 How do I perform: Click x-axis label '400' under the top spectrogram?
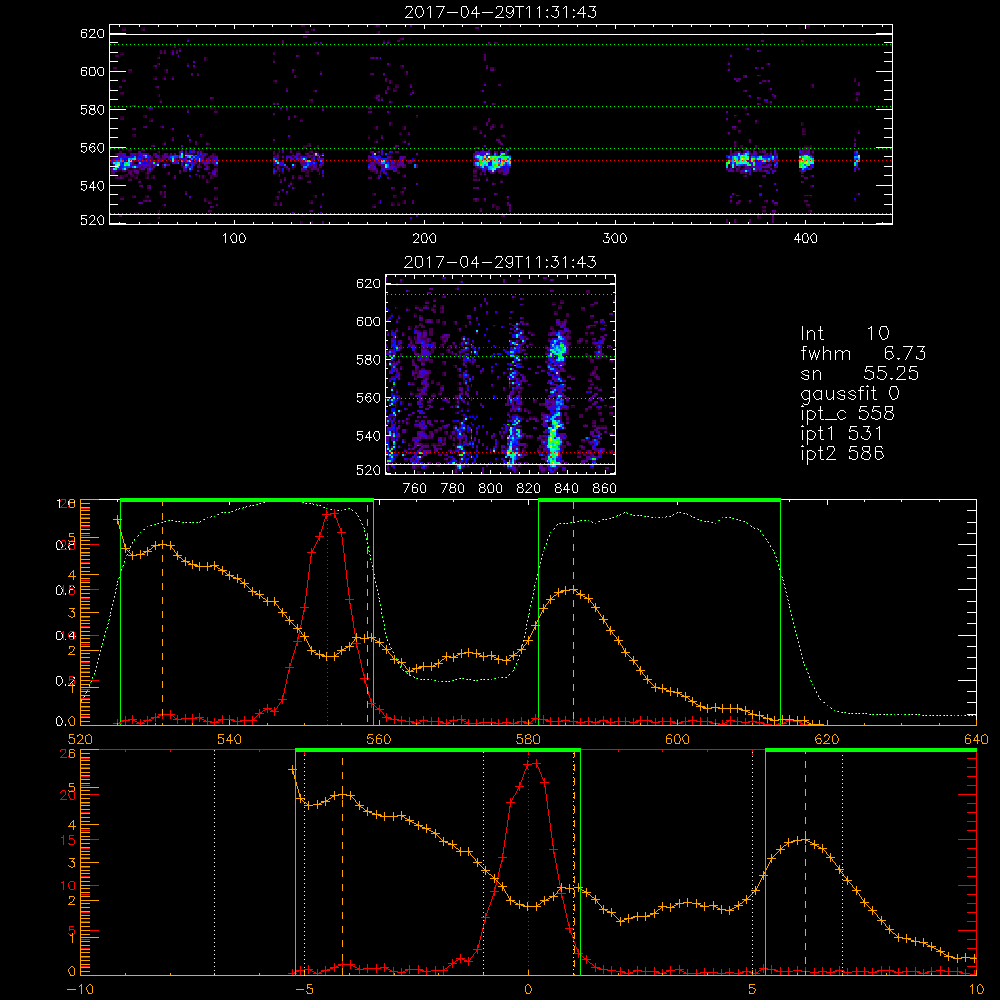[805, 239]
